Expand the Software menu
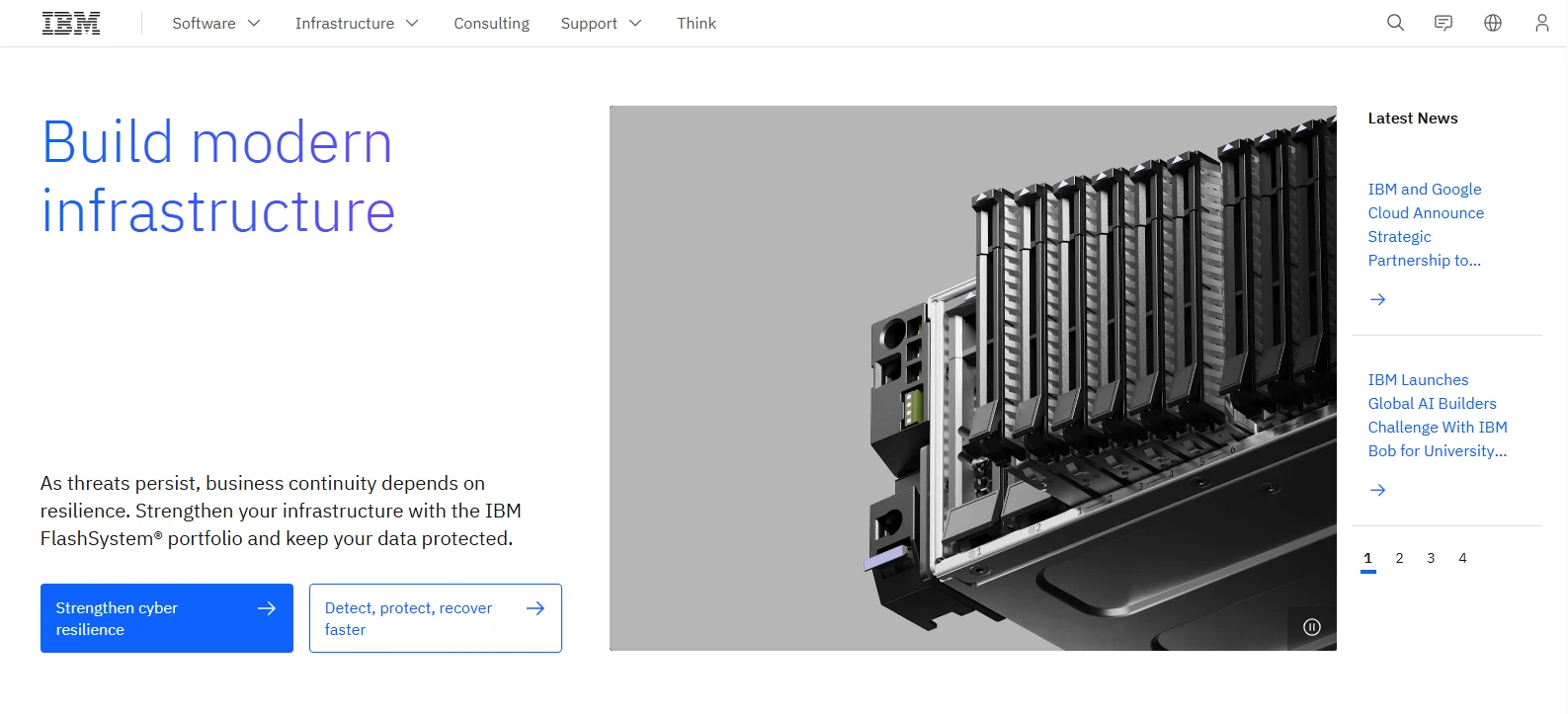Viewport: 1568px width, 714px height. click(216, 23)
